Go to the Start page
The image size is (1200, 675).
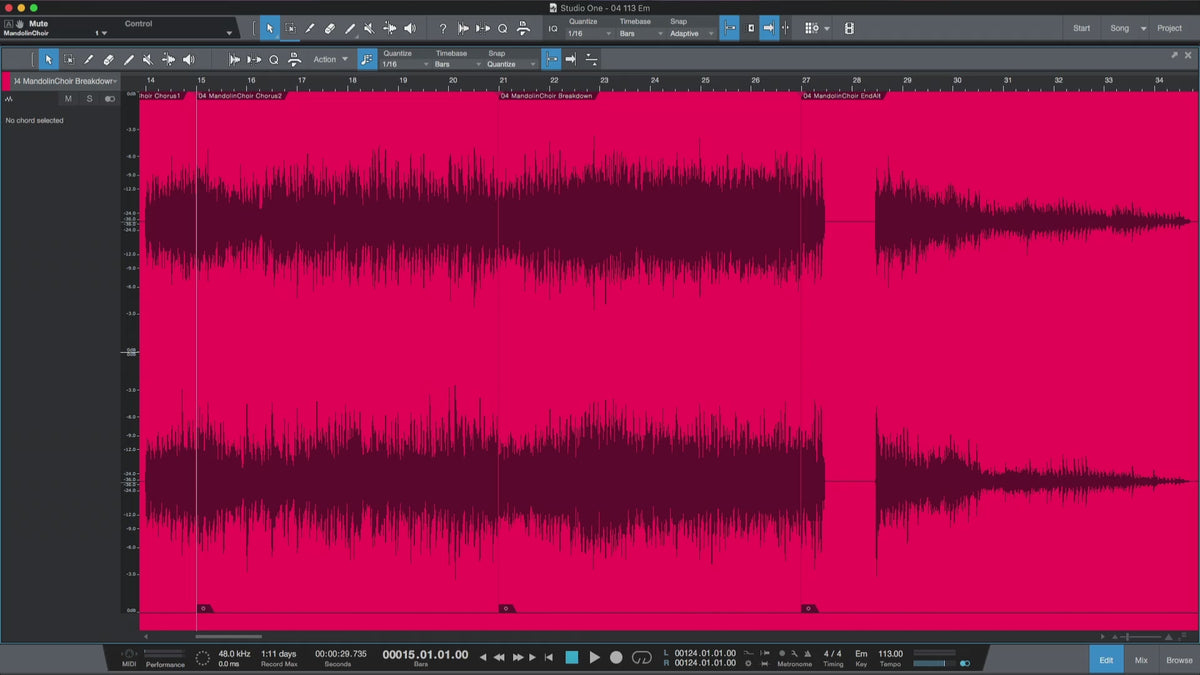pos(1081,28)
